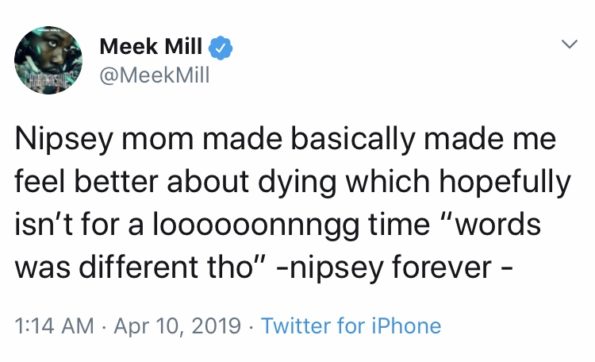
Task: Click the word mom in the first line
Action: 157,140
